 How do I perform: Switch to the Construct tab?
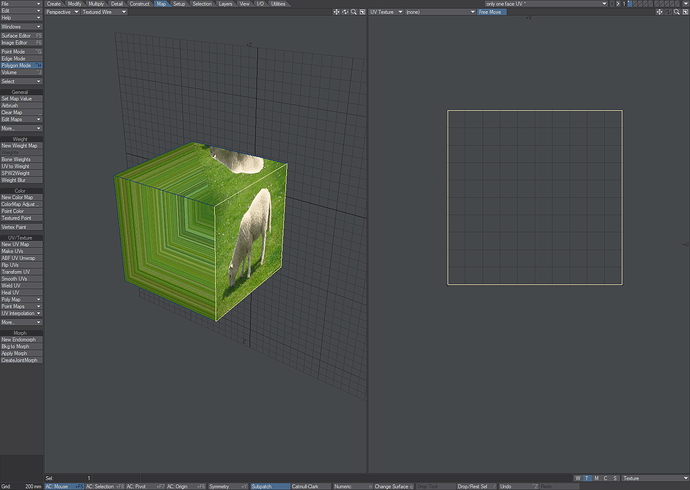coord(139,4)
